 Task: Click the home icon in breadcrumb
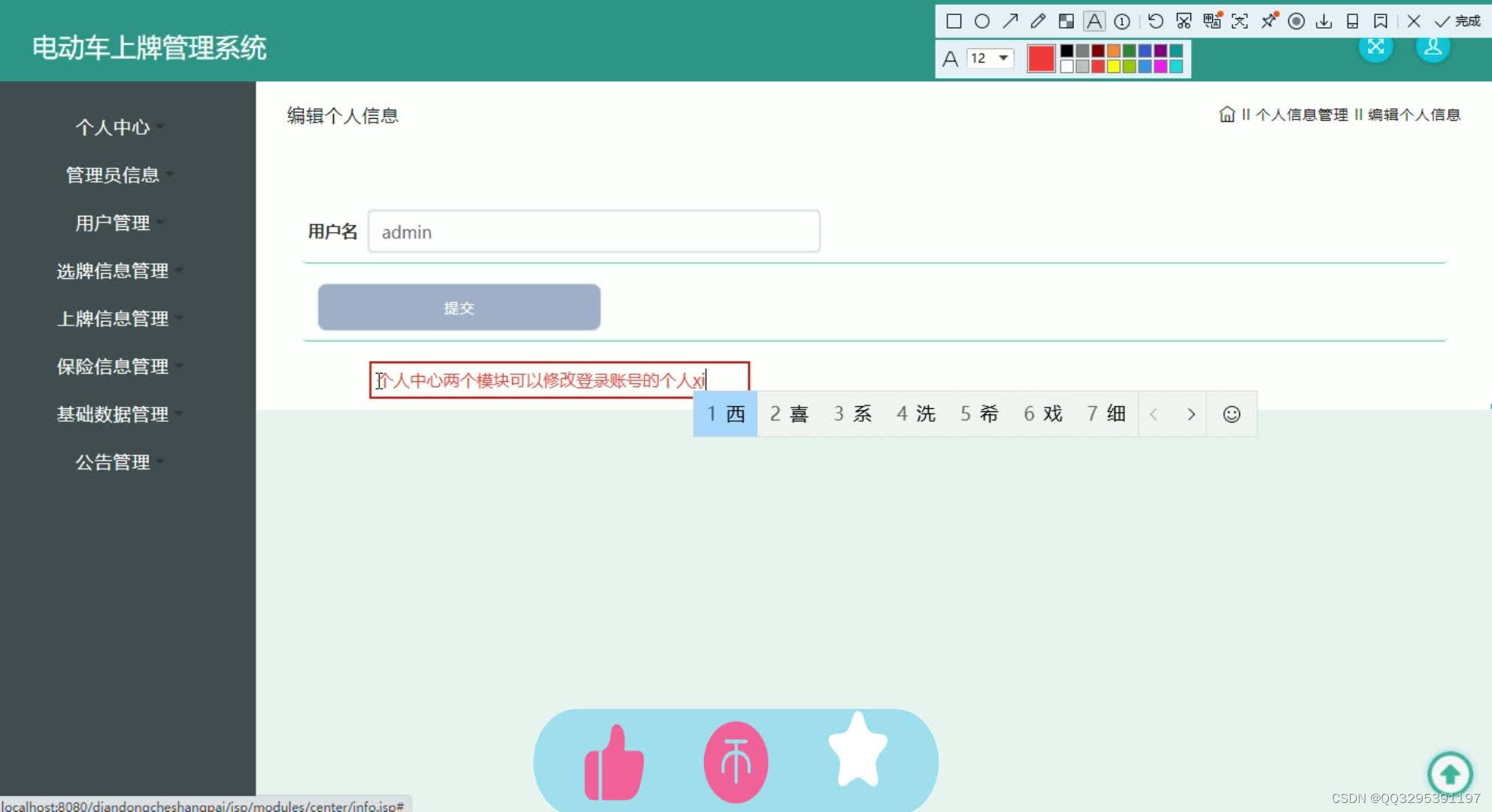coord(1227,114)
